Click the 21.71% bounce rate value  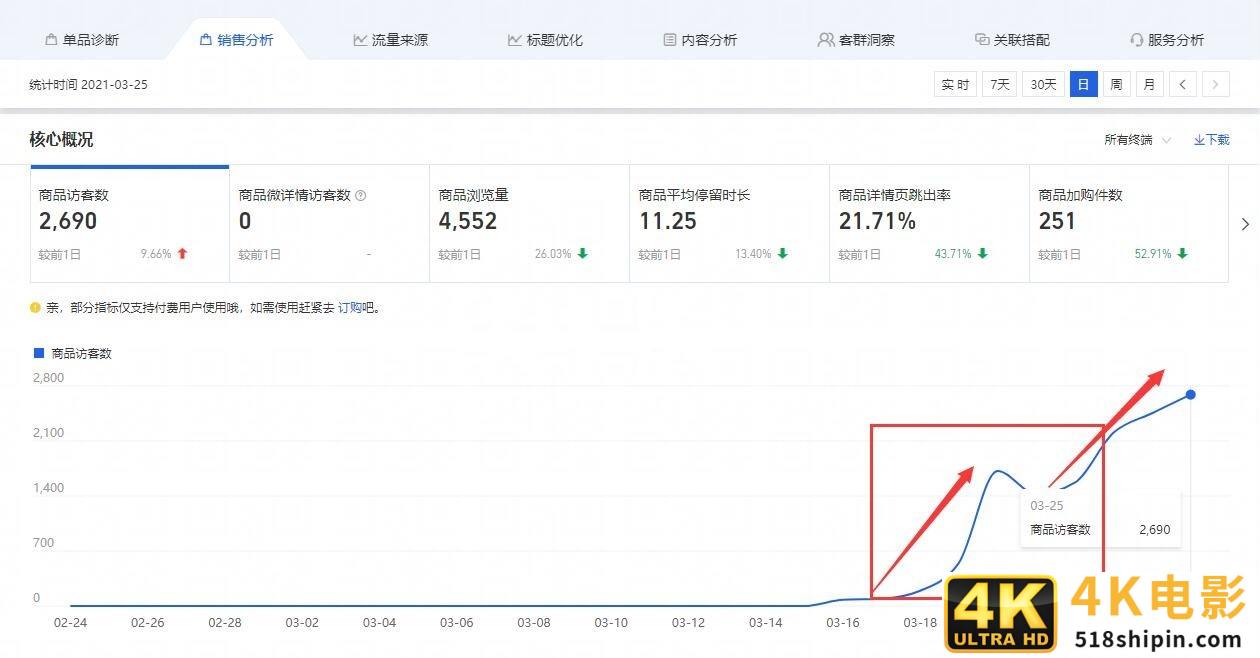[878, 221]
